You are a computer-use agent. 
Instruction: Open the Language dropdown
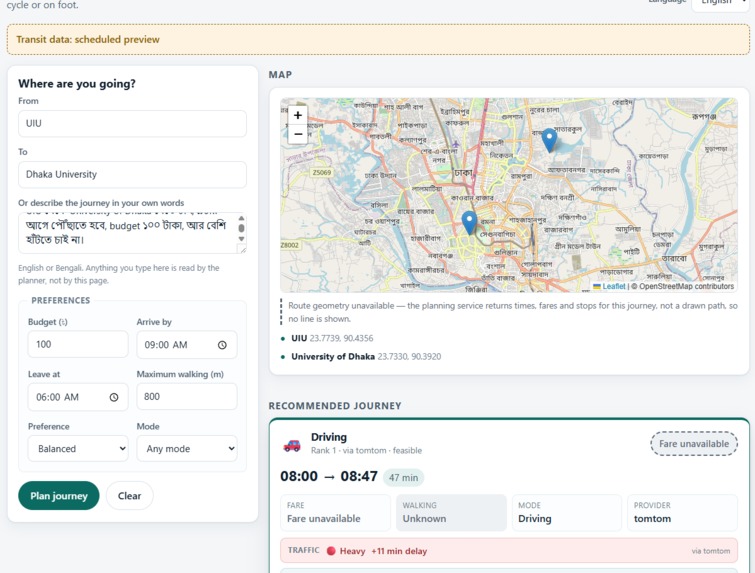pos(720,3)
